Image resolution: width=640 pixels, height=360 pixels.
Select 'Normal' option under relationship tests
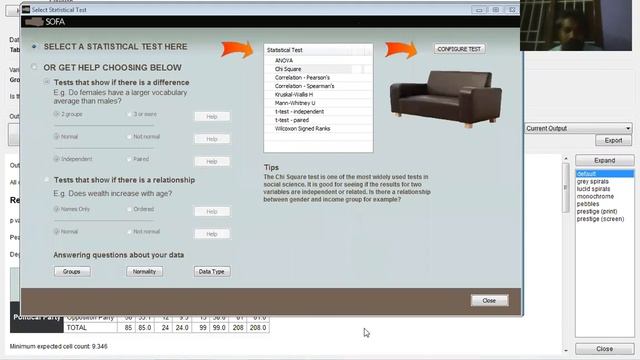[57, 231]
